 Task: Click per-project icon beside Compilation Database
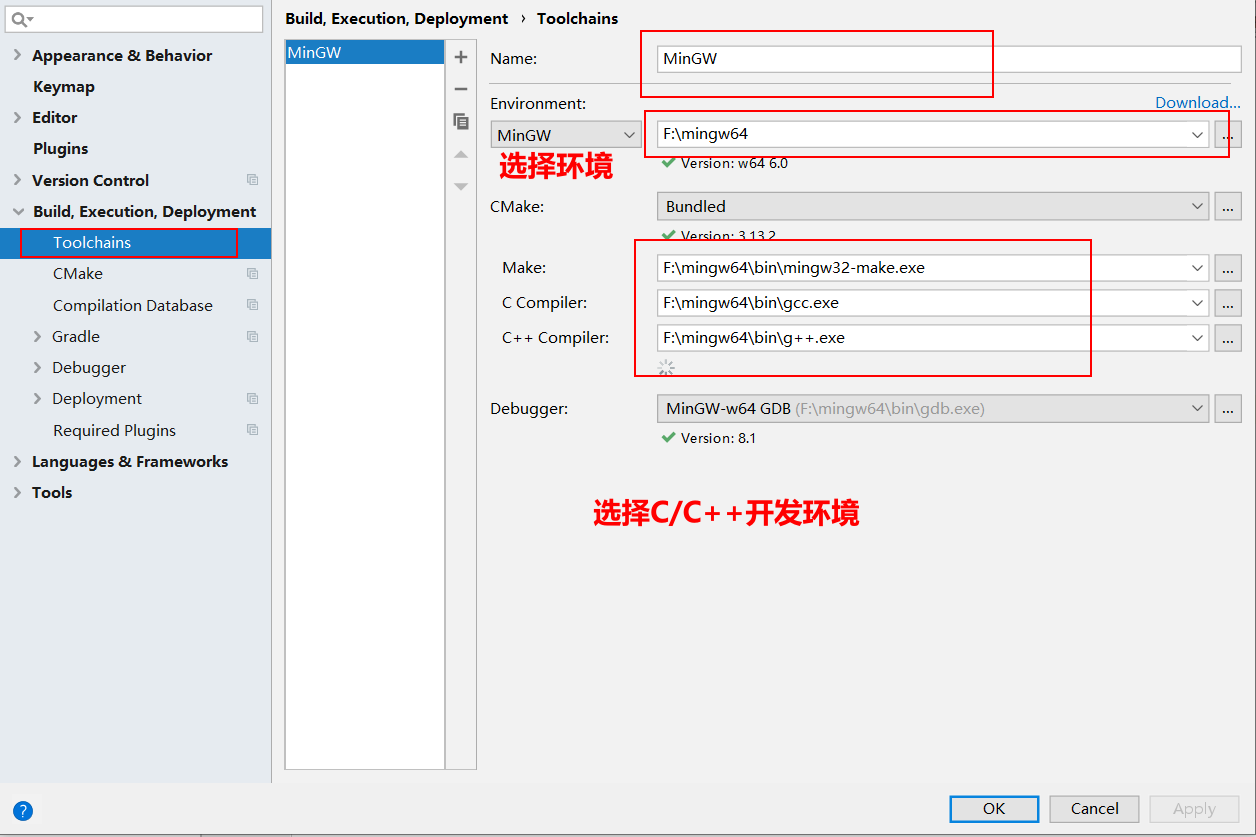click(252, 305)
